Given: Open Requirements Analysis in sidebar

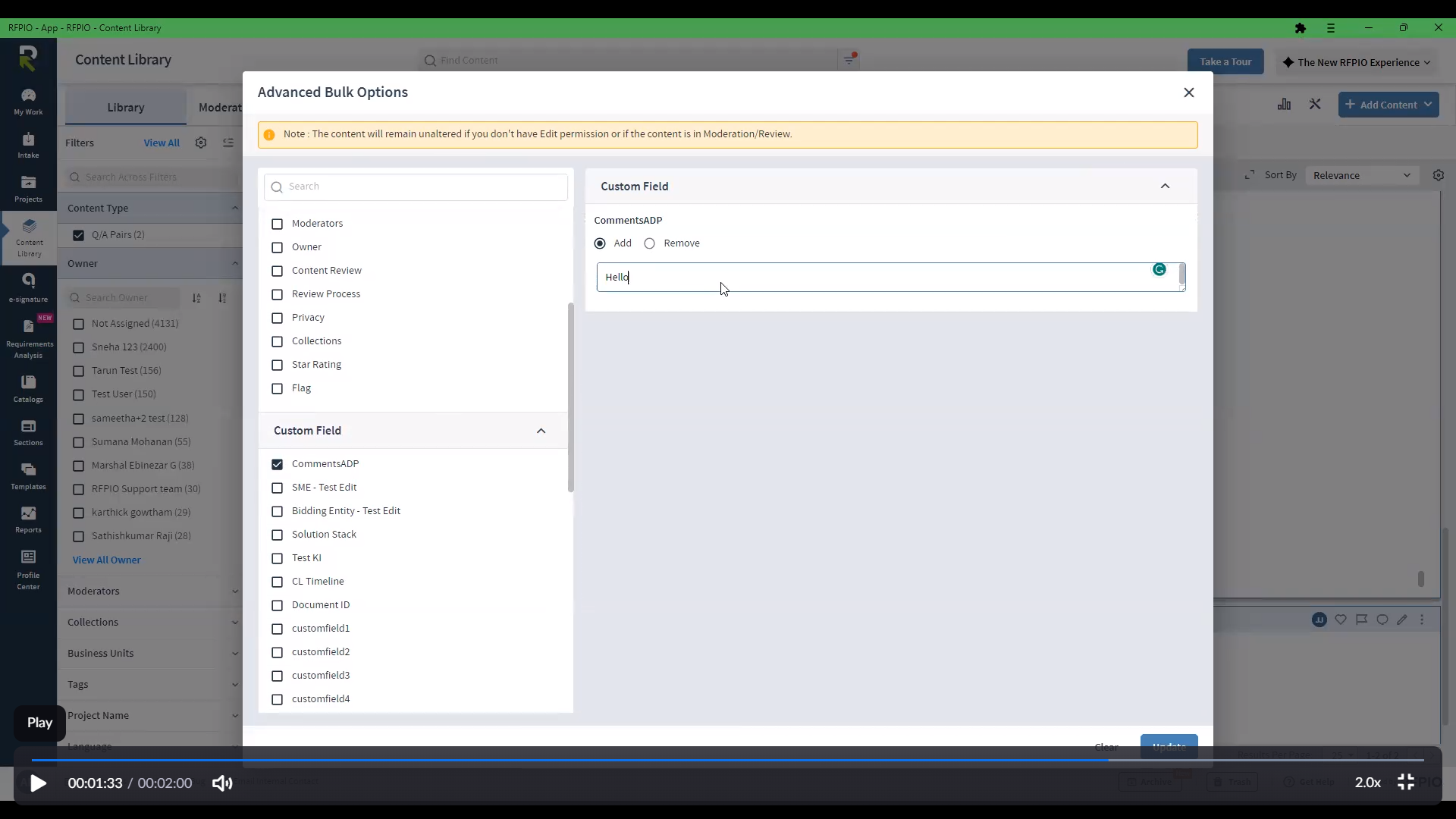Looking at the screenshot, I should tap(28, 337).
